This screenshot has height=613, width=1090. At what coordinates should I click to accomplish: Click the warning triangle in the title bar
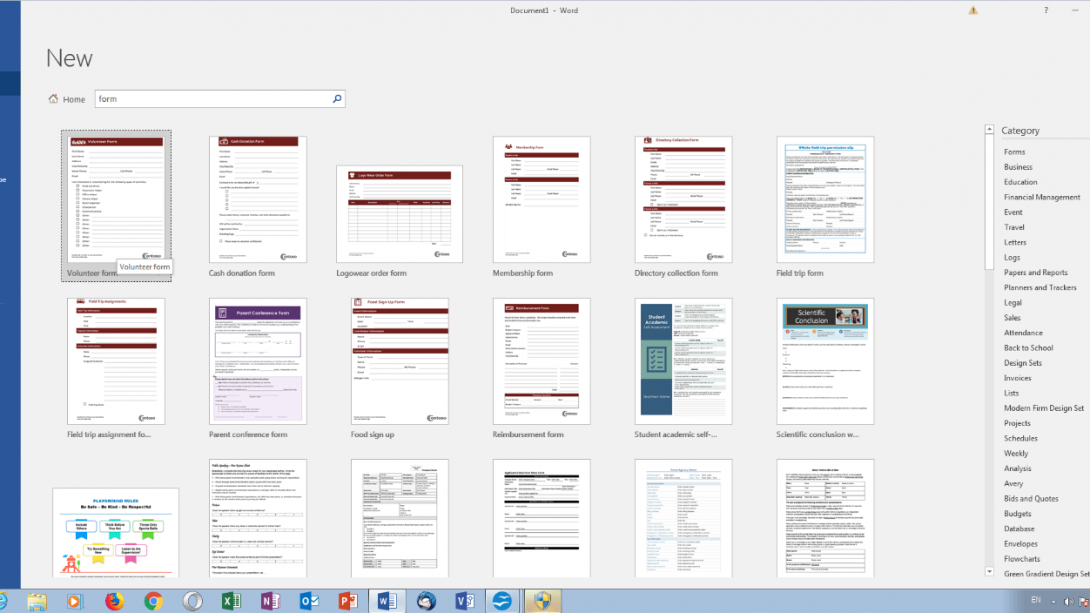[973, 9]
